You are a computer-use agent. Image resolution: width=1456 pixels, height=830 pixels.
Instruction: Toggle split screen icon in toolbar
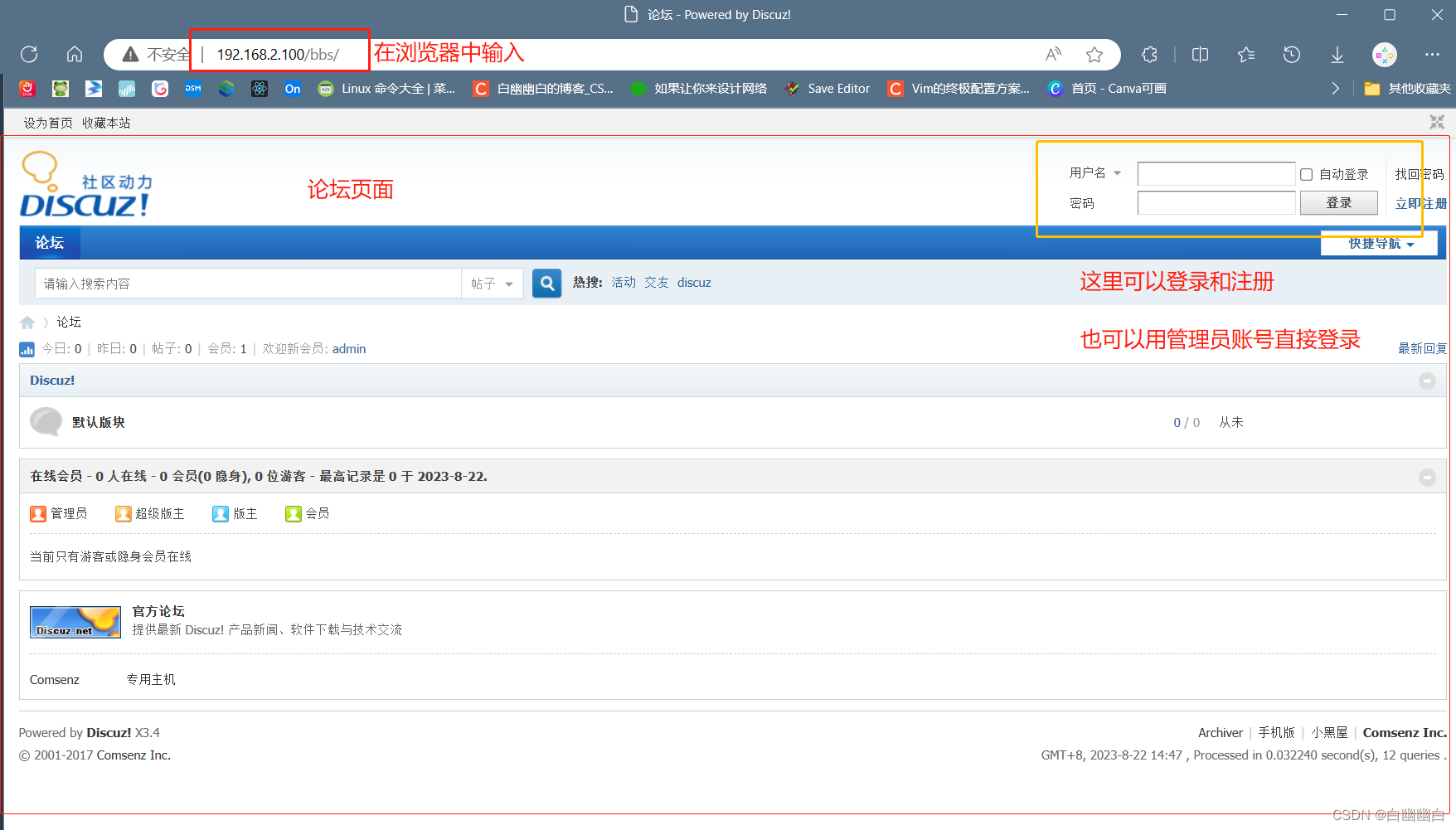1200,55
